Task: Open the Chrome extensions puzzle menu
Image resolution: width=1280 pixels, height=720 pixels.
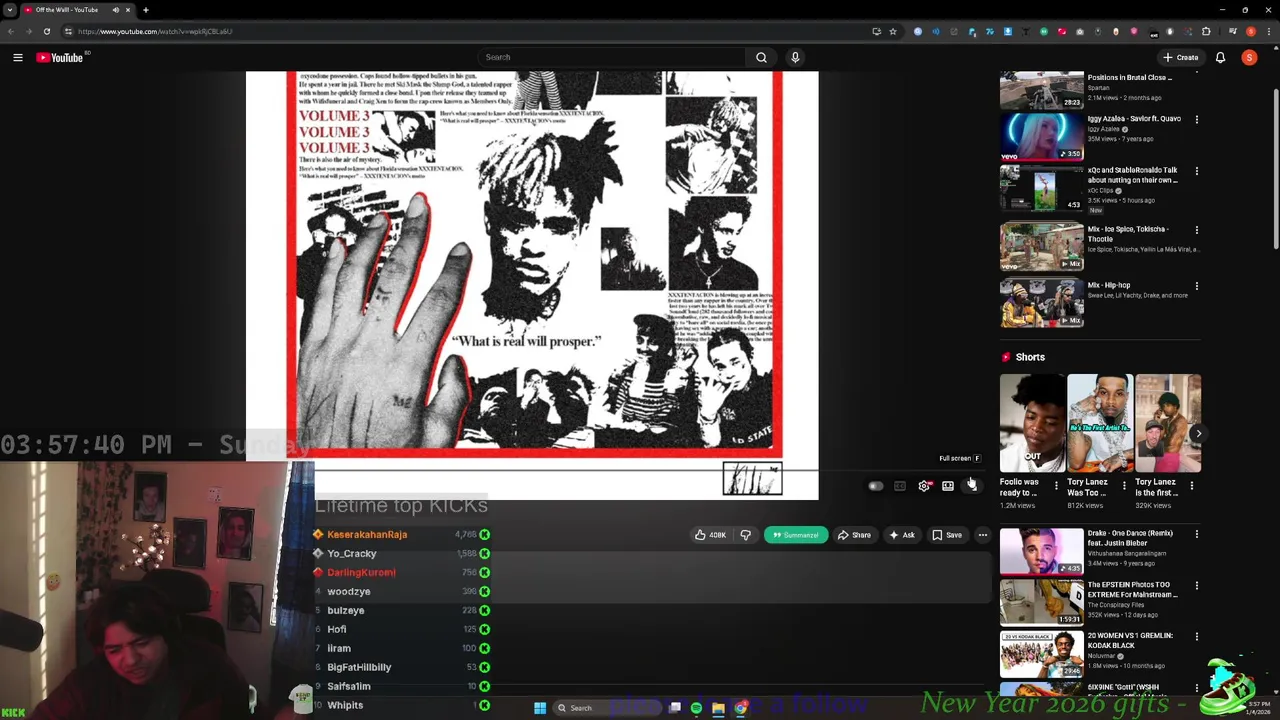Action: pyautogui.click(x=1206, y=31)
